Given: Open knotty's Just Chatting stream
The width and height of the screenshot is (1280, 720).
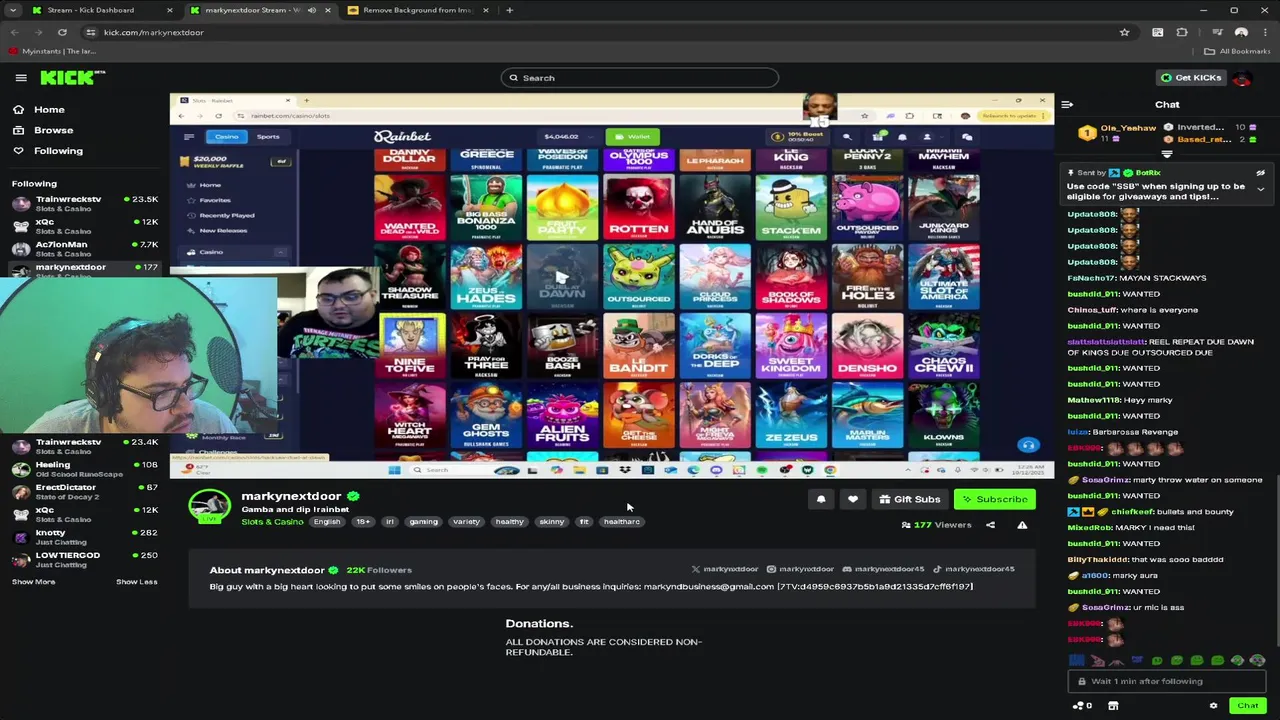Looking at the screenshot, I should point(84,537).
